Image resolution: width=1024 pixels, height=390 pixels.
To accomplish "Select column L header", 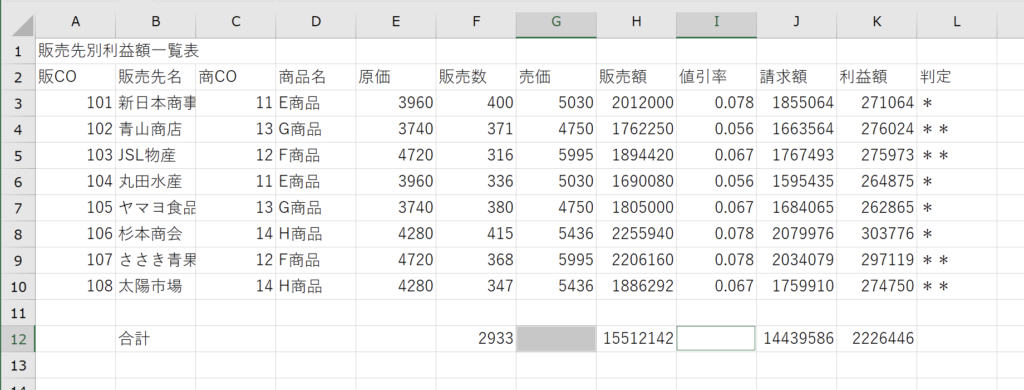I will pos(957,22).
